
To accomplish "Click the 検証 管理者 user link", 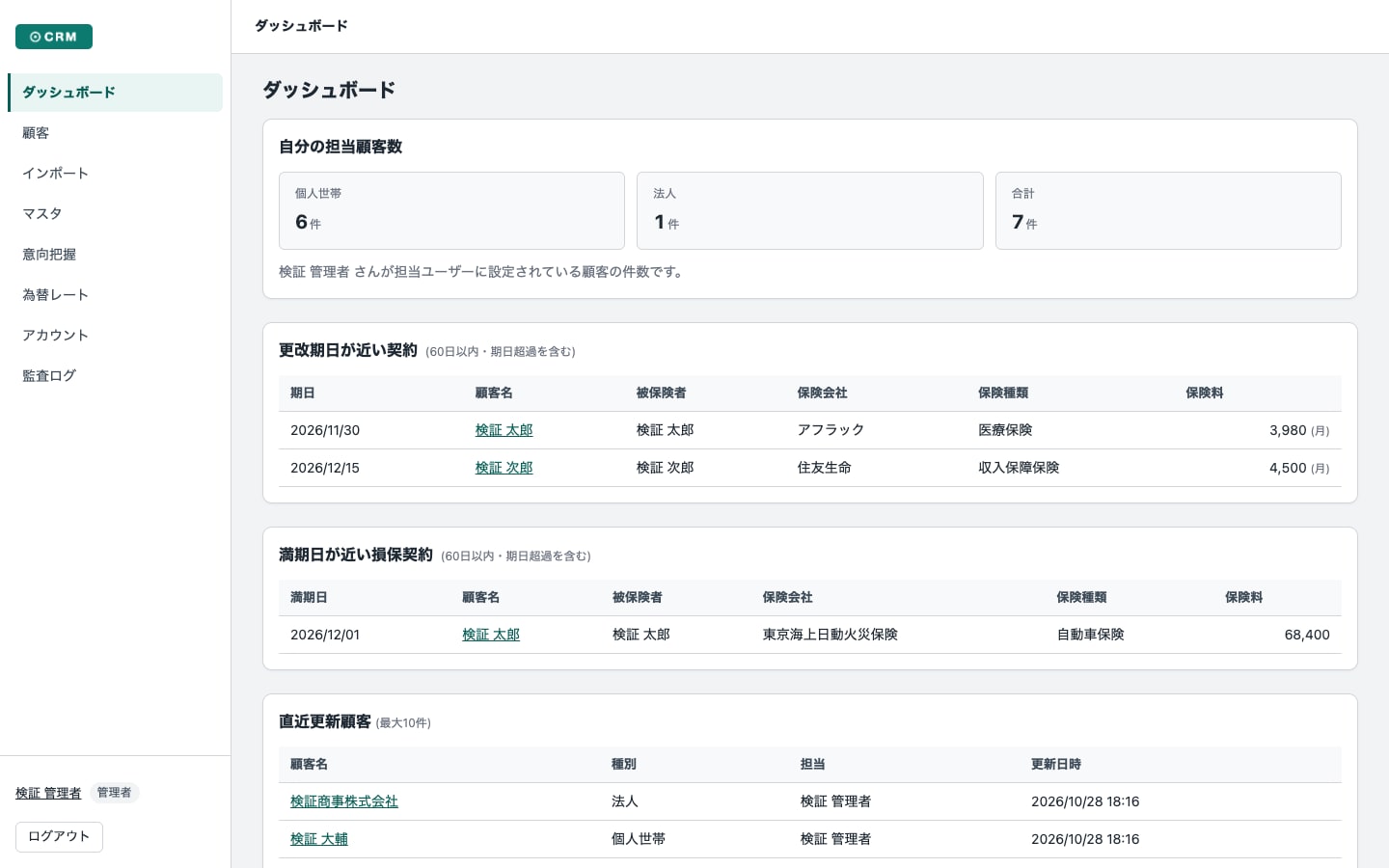I will [x=48, y=793].
